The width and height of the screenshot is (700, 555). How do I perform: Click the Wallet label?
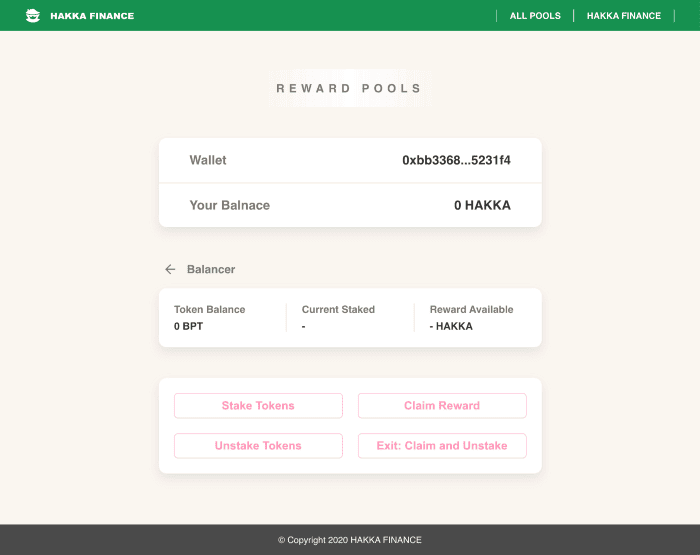tap(208, 160)
